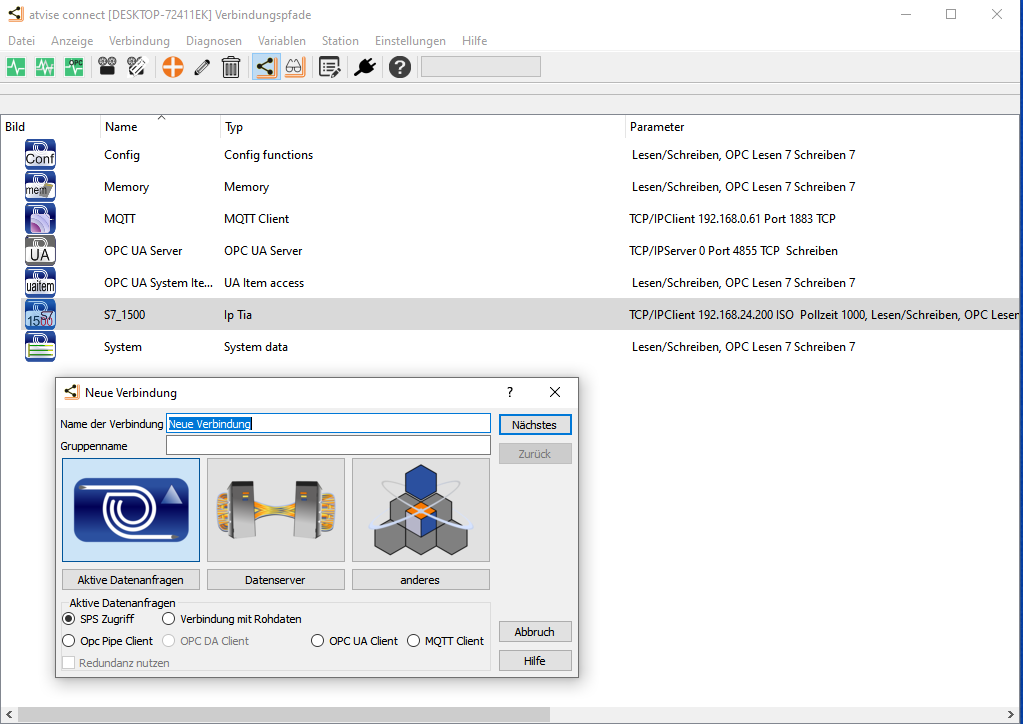1023x724 pixels.
Task: Open the Verbindung menu
Action: coord(139,41)
